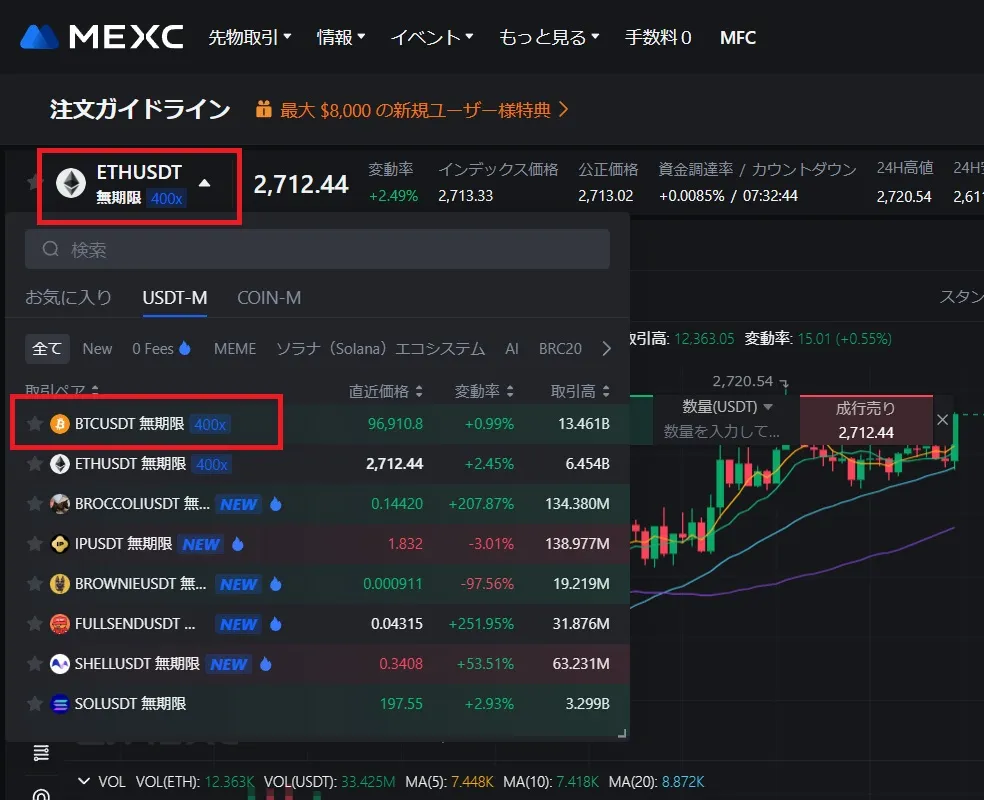Switch to the COIN-M tab
Viewport: 984px width, 800px height.
[x=268, y=297]
